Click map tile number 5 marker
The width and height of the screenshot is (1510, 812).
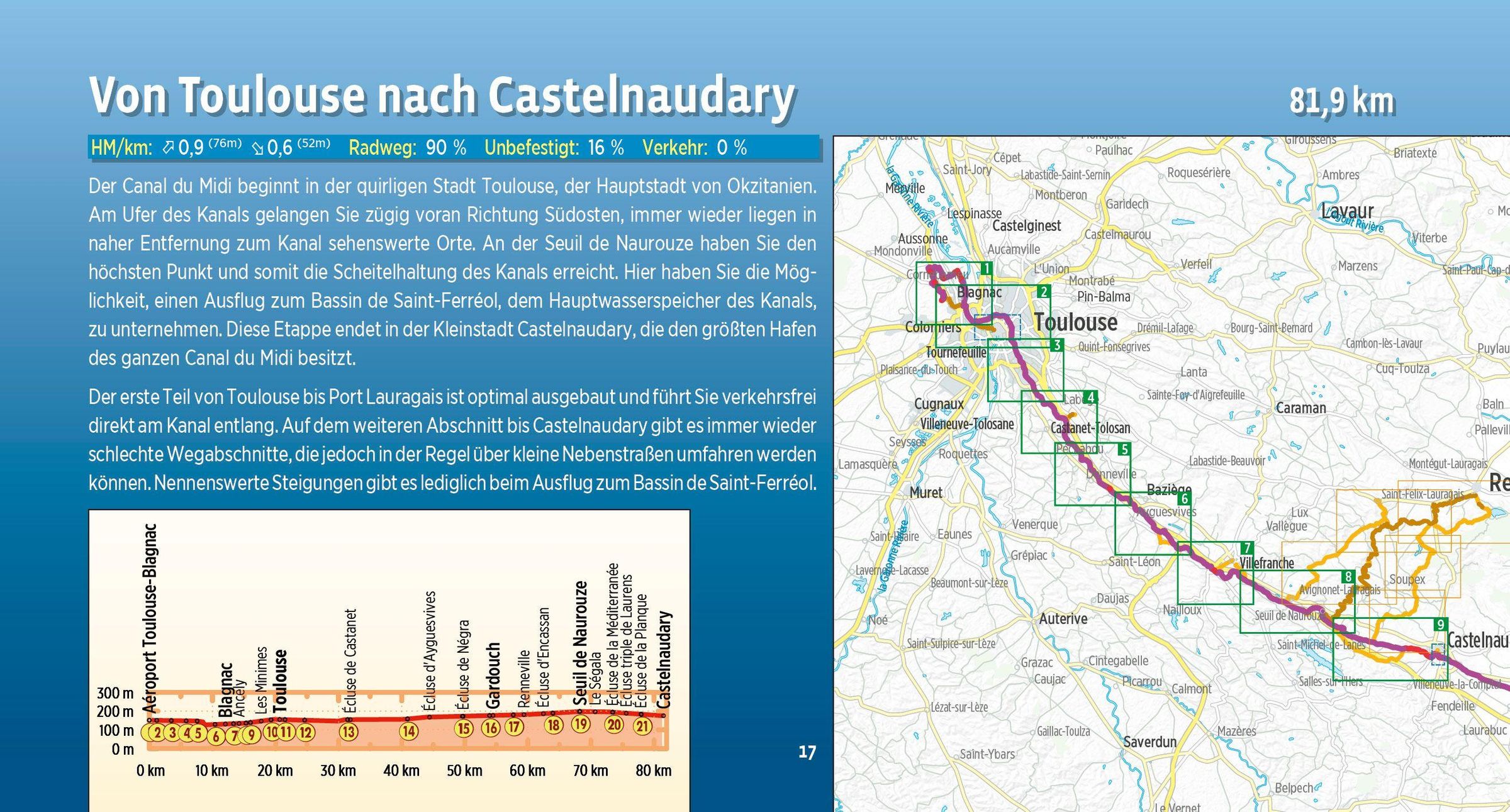click(x=1124, y=449)
